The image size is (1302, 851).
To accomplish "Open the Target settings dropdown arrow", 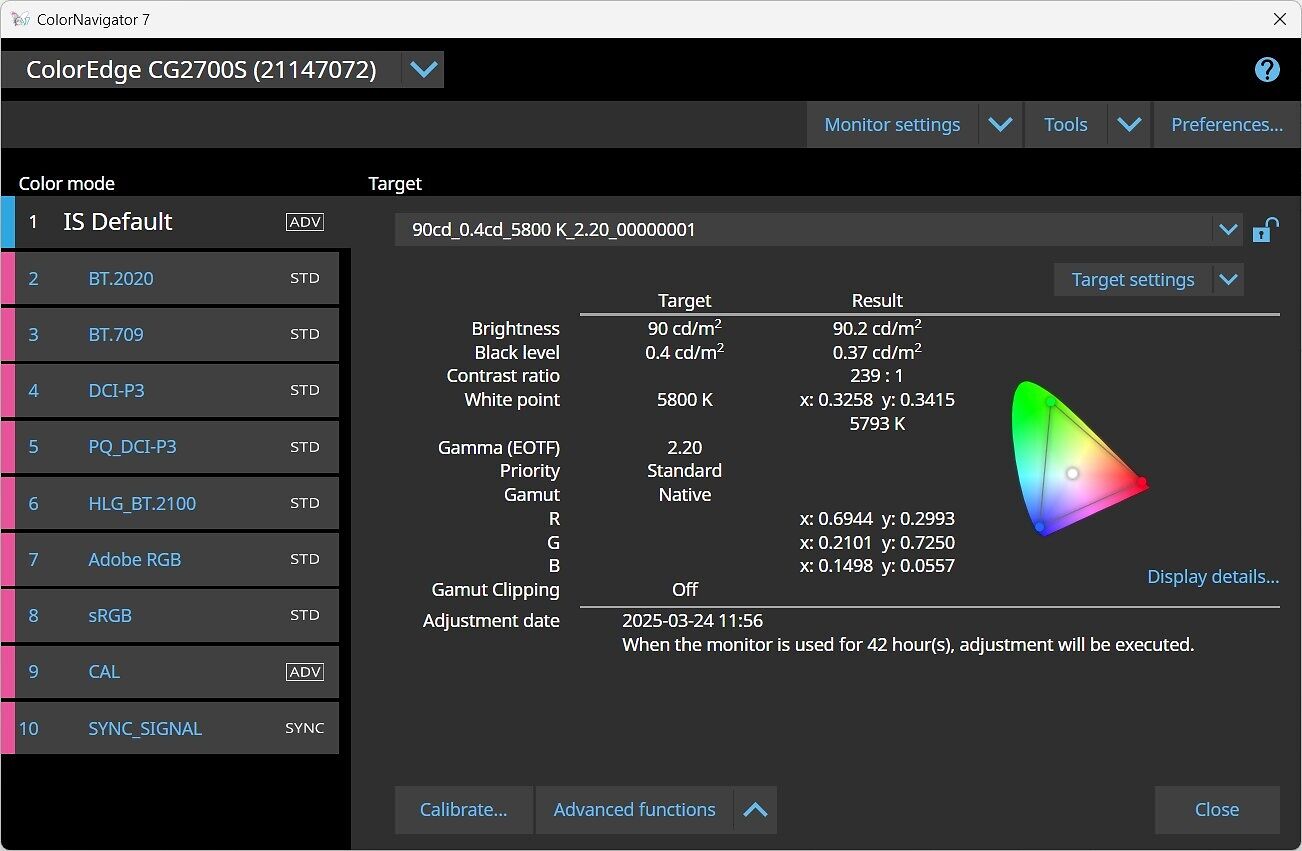I will click(1229, 280).
